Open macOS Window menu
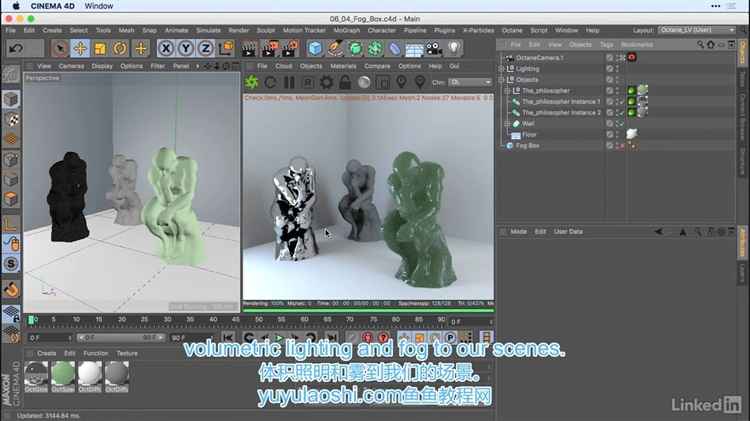 [99, 6]
